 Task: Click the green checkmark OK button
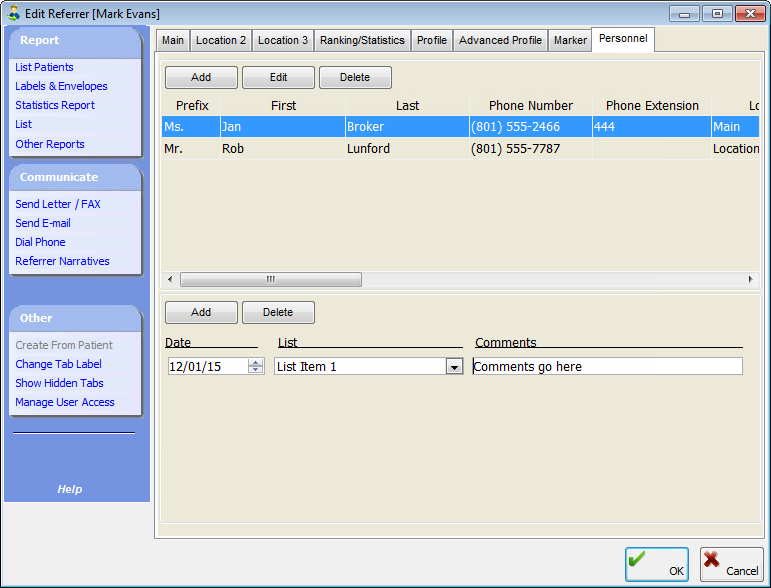[x=656, y=564]
